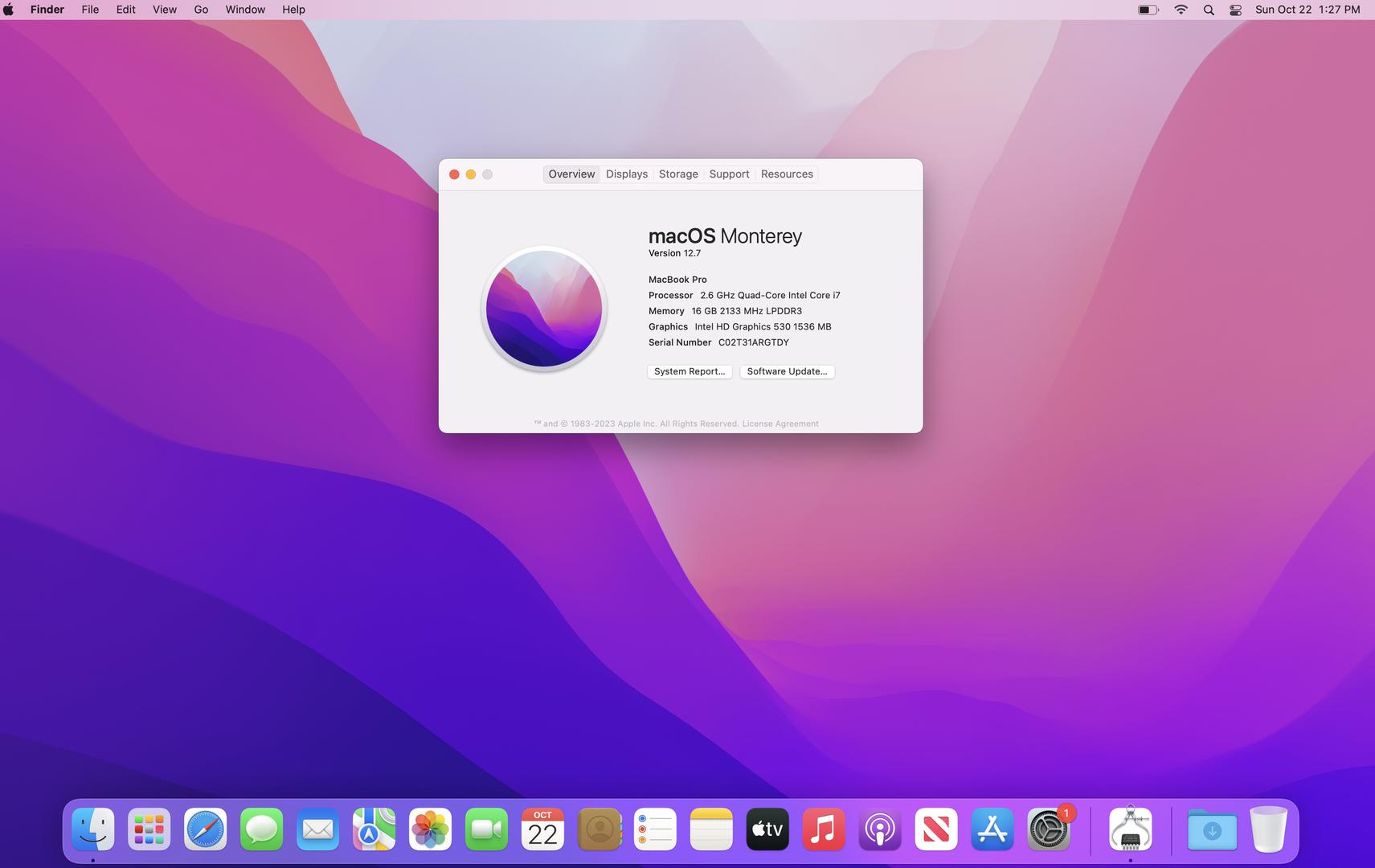Open News app in the Dock
1375x868 pixels.
pos(937,829)
